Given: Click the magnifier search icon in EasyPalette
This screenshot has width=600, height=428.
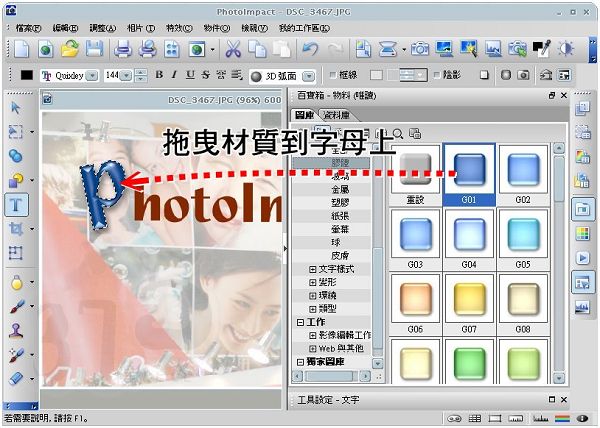Looking at the screenshot, I should [398, 134].
